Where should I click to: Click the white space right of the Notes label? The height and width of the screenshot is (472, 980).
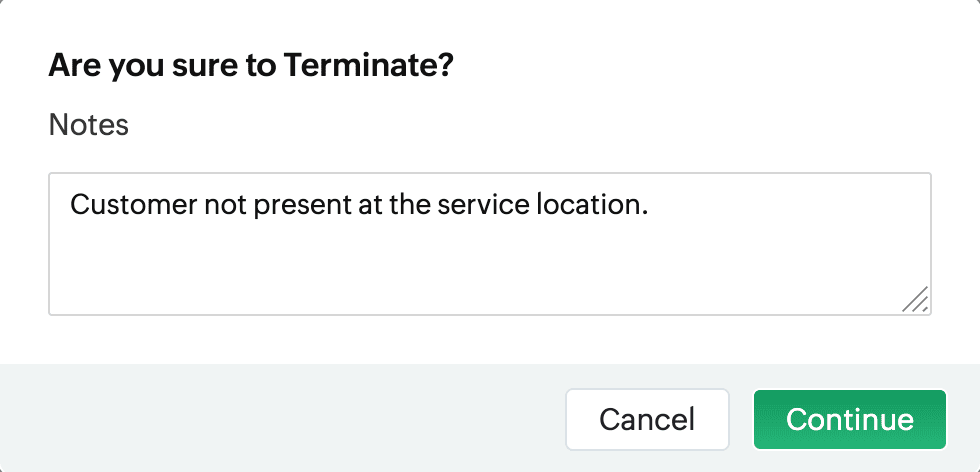click(500, 125)
